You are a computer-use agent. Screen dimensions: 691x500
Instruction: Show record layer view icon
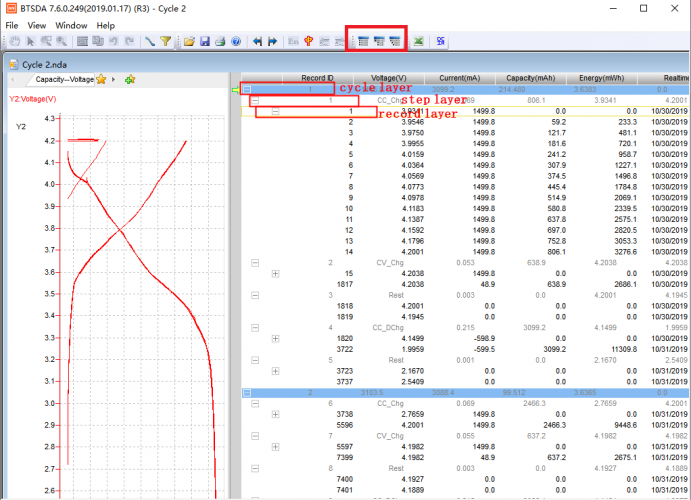[395, 41]
